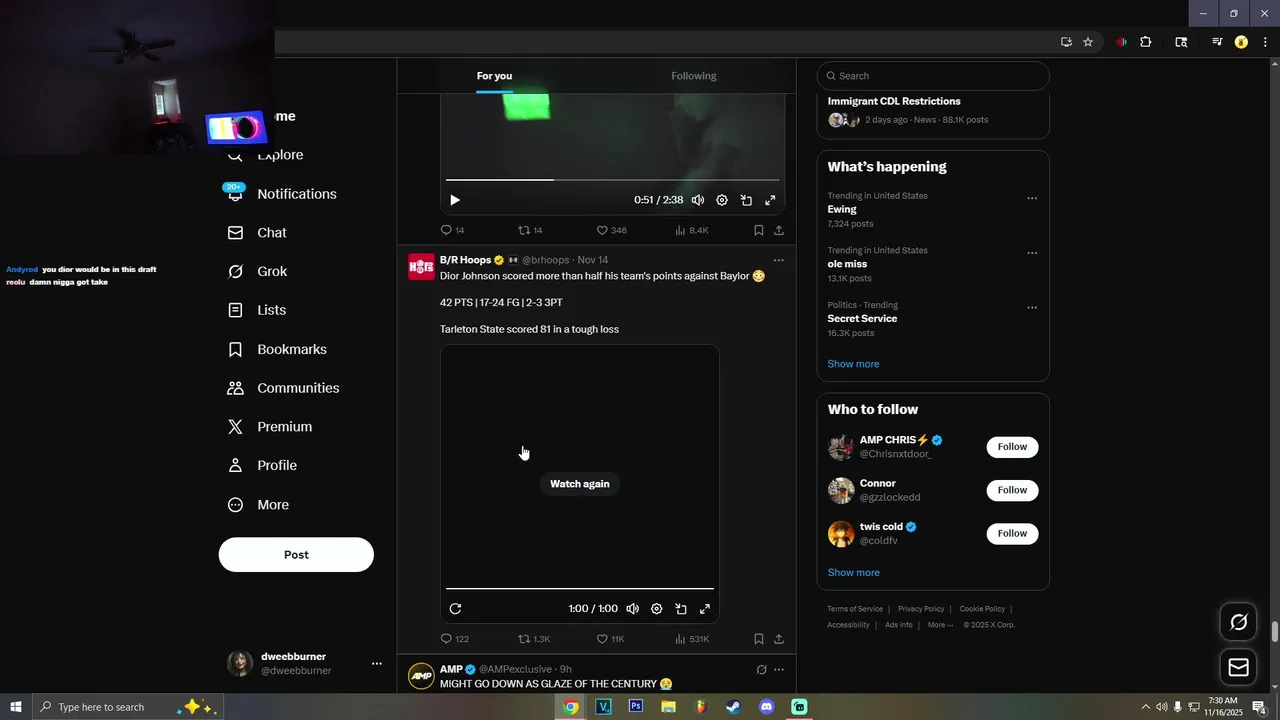Image resolution: width=1280 pixels, height=720 pixels.
Task: Open Bookmarks in the sidebar
Action: pyautogui.click(x=277, y=349)
